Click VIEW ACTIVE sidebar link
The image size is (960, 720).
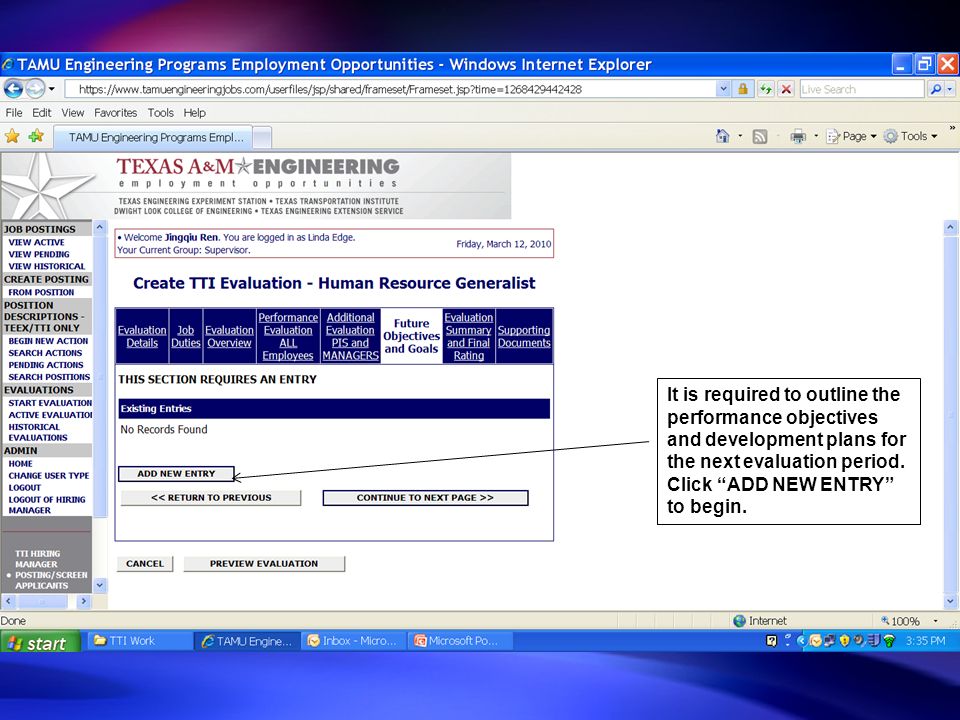[36, 242]
